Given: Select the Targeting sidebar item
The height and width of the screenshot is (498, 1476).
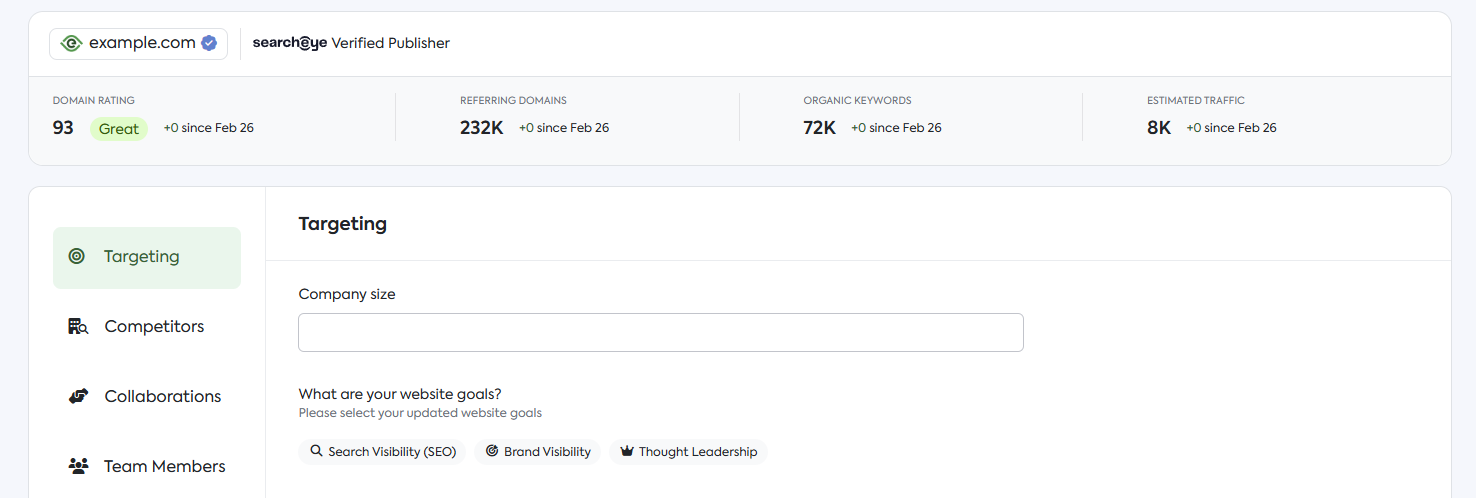Looking at the screenshot, I should coord(147,258).
